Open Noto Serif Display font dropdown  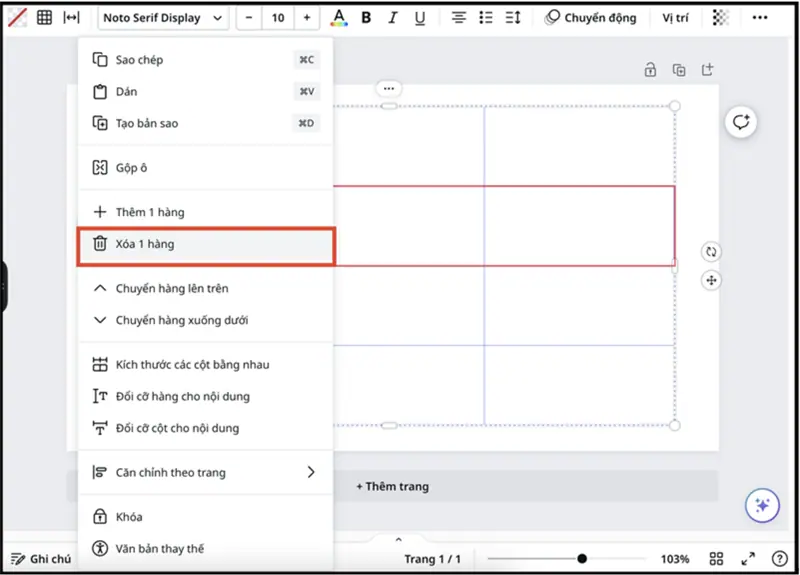pos(163,18)
